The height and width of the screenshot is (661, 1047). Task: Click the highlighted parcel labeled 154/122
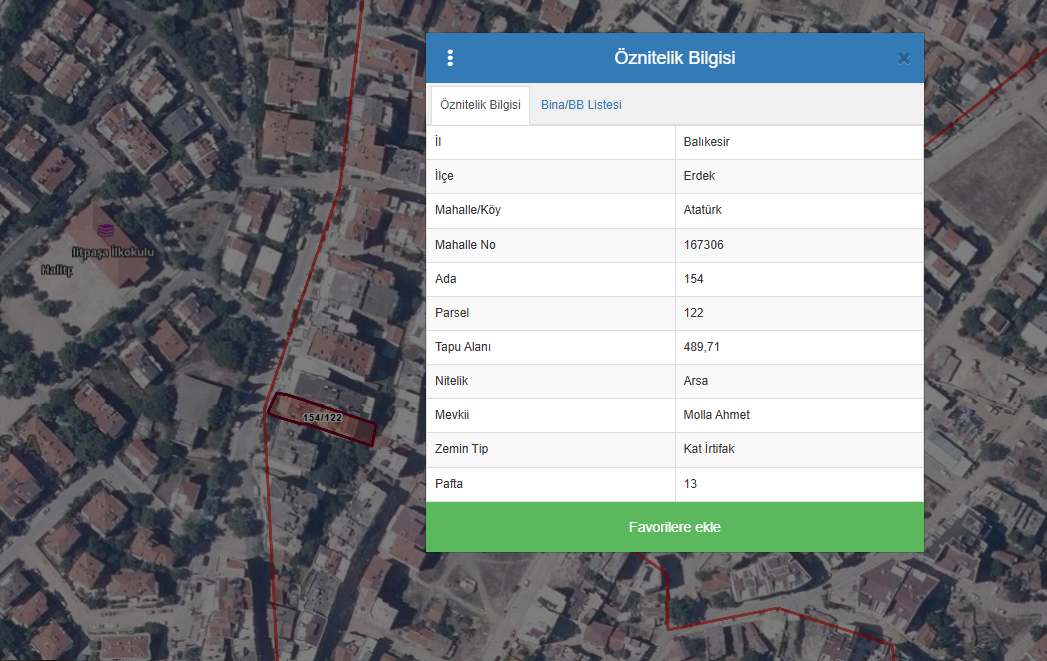click(x=322, y=418)
